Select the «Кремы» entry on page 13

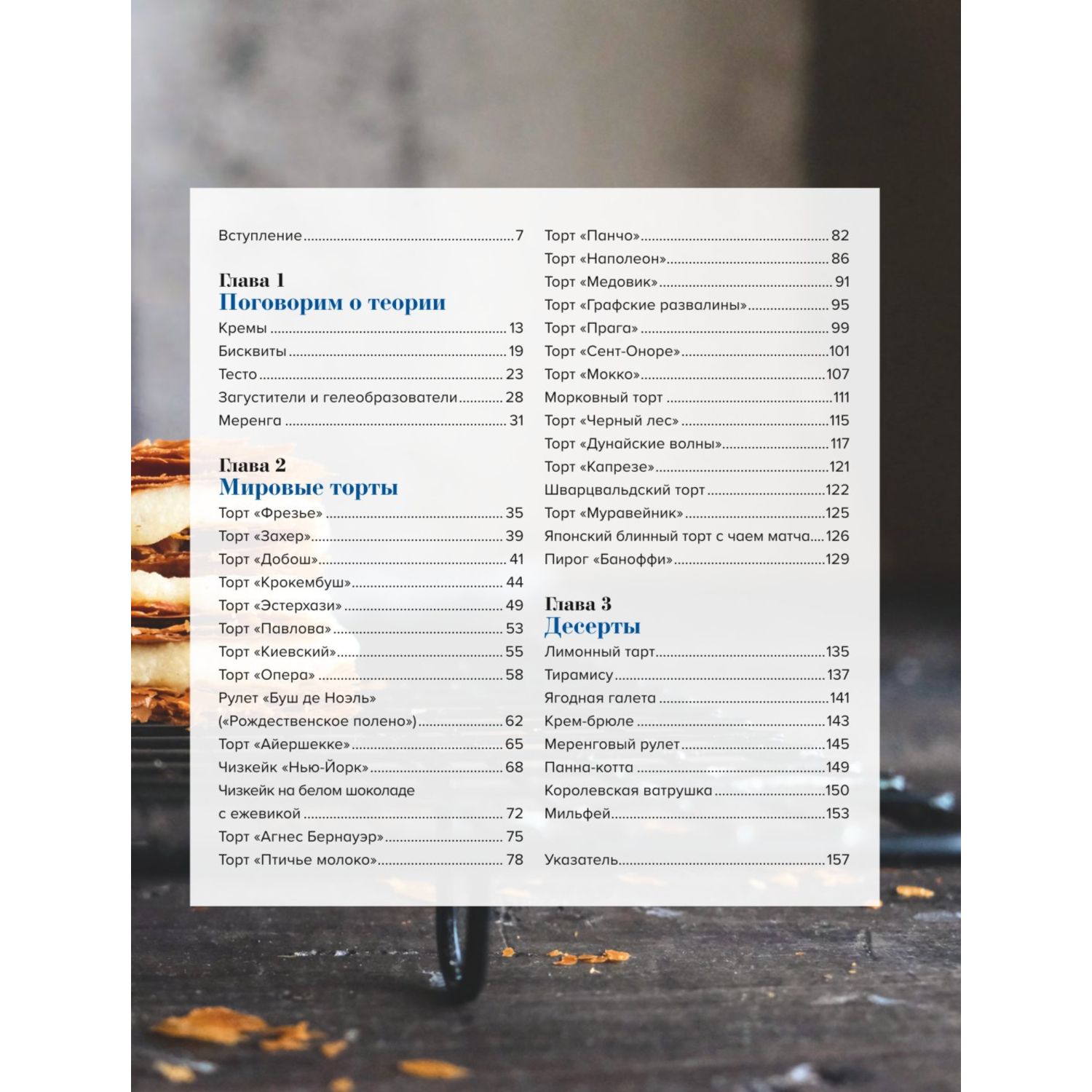pos(371,328)
